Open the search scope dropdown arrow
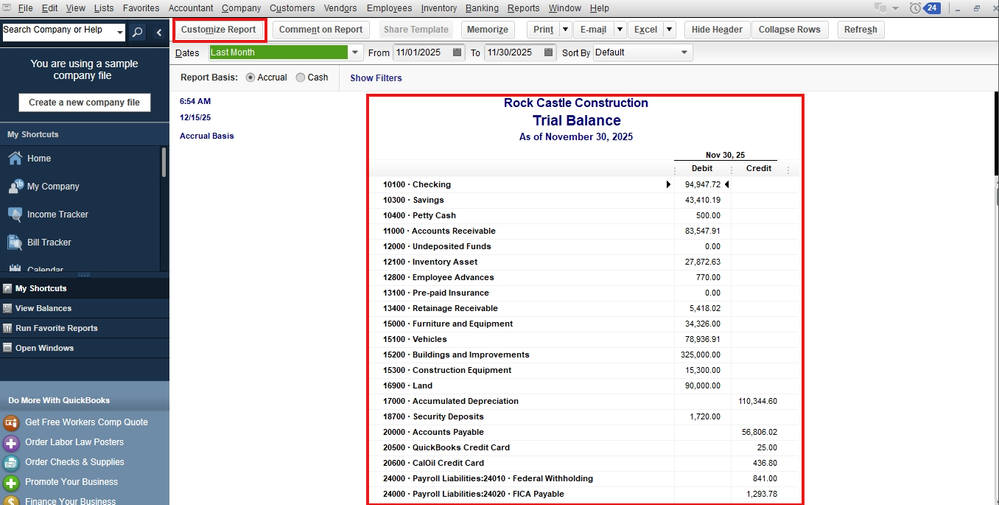This screenshot has height=505, width=999. point(120,32)
